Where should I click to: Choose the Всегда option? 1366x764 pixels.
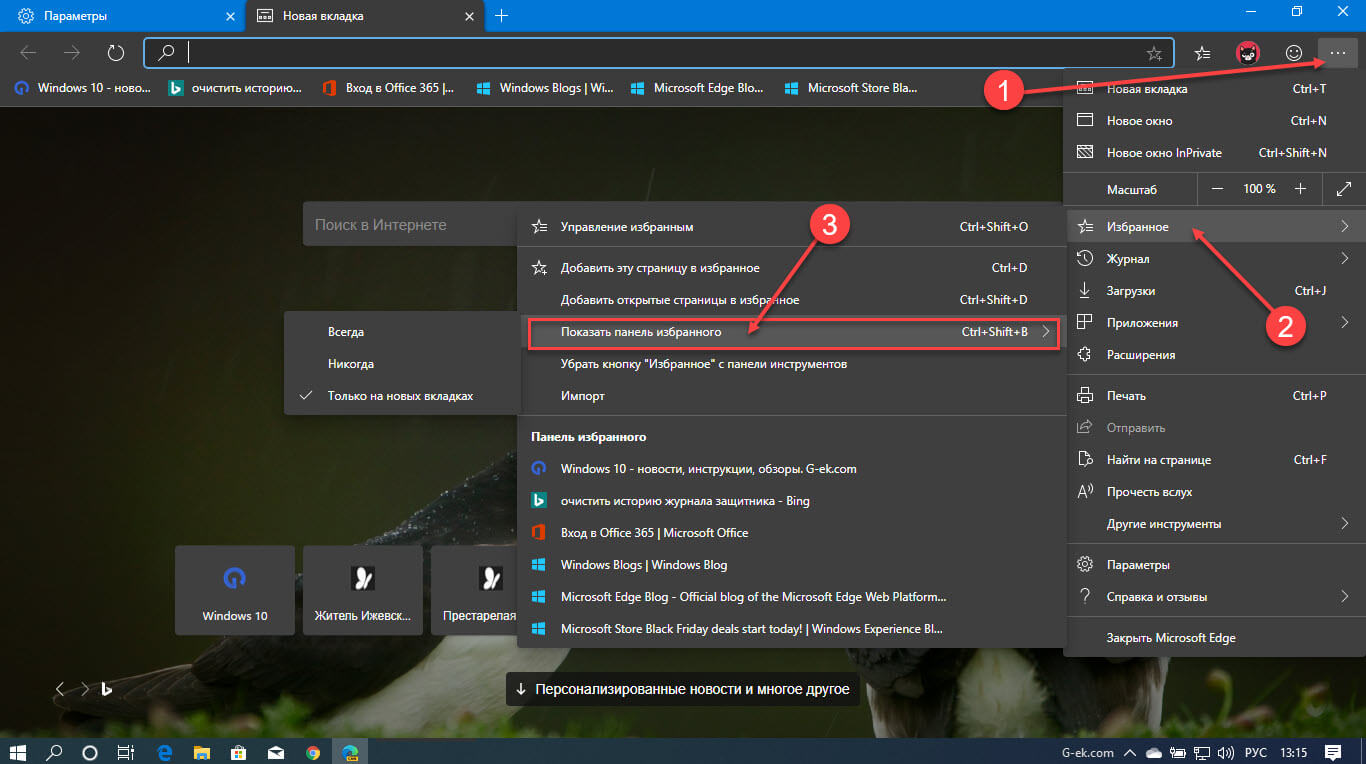pyautogui.click(x=402, y=331)
